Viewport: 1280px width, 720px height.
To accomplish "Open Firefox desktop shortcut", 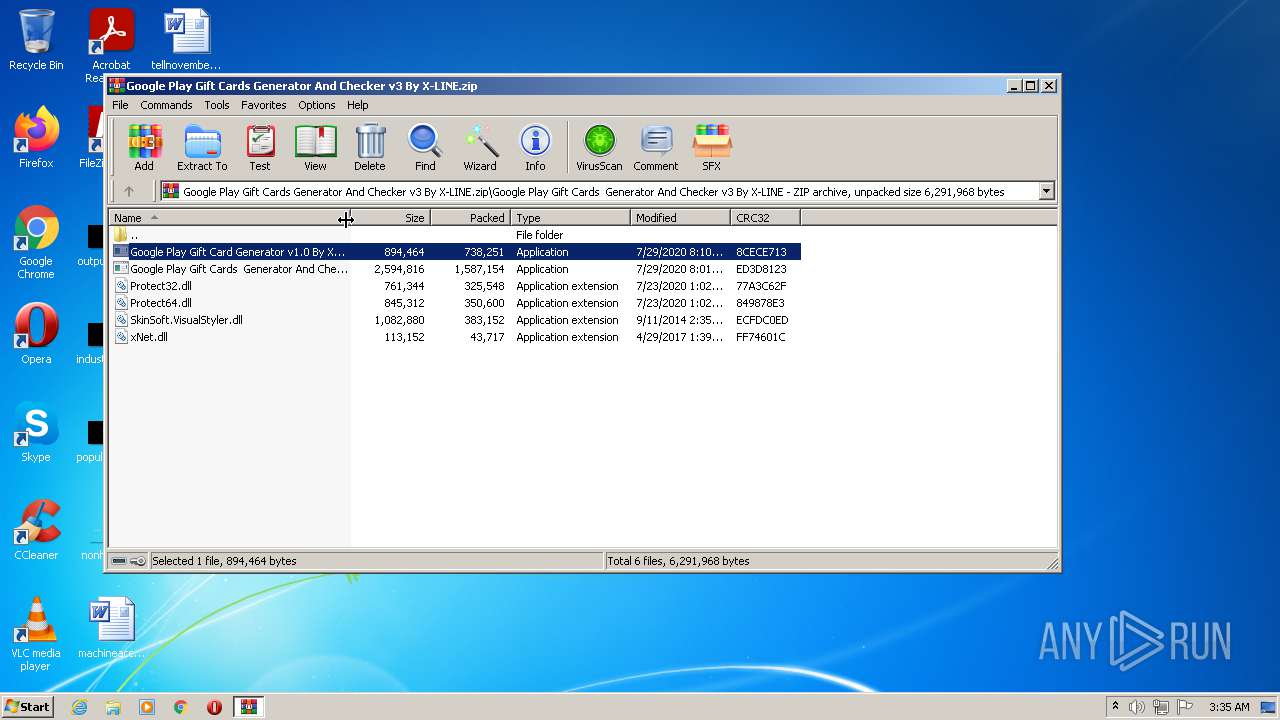I will click(x=36, y=138).
